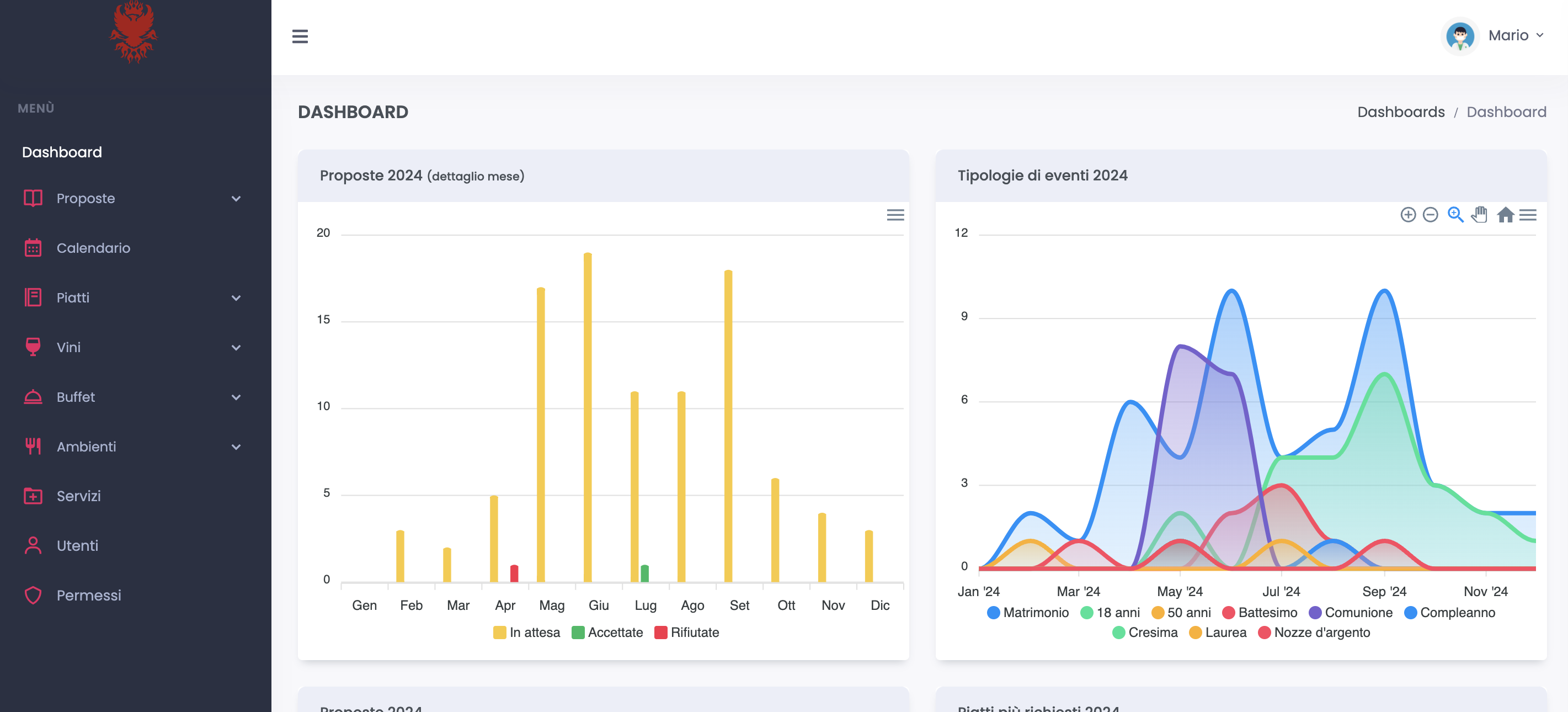The height and width of the screenshot is (712, 1568).
Task: Click the 'Tipologie di eventi 2024' card title
Action: pos(1042,176)
